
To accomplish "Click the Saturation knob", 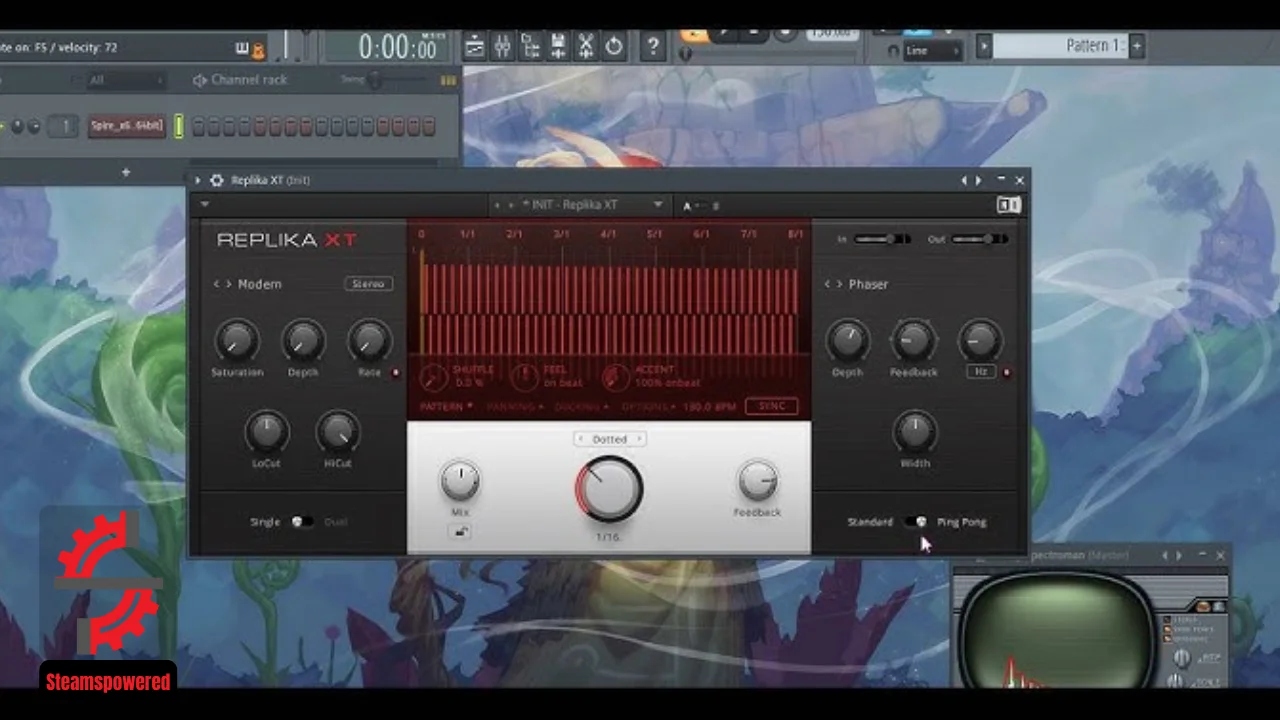I will pos(236,342).
